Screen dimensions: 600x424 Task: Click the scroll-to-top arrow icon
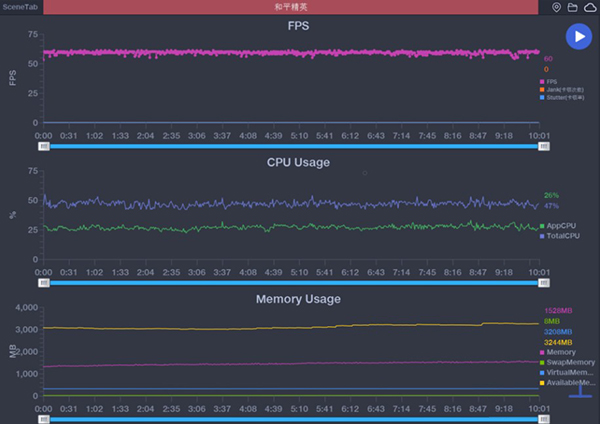tap(580, 391)
